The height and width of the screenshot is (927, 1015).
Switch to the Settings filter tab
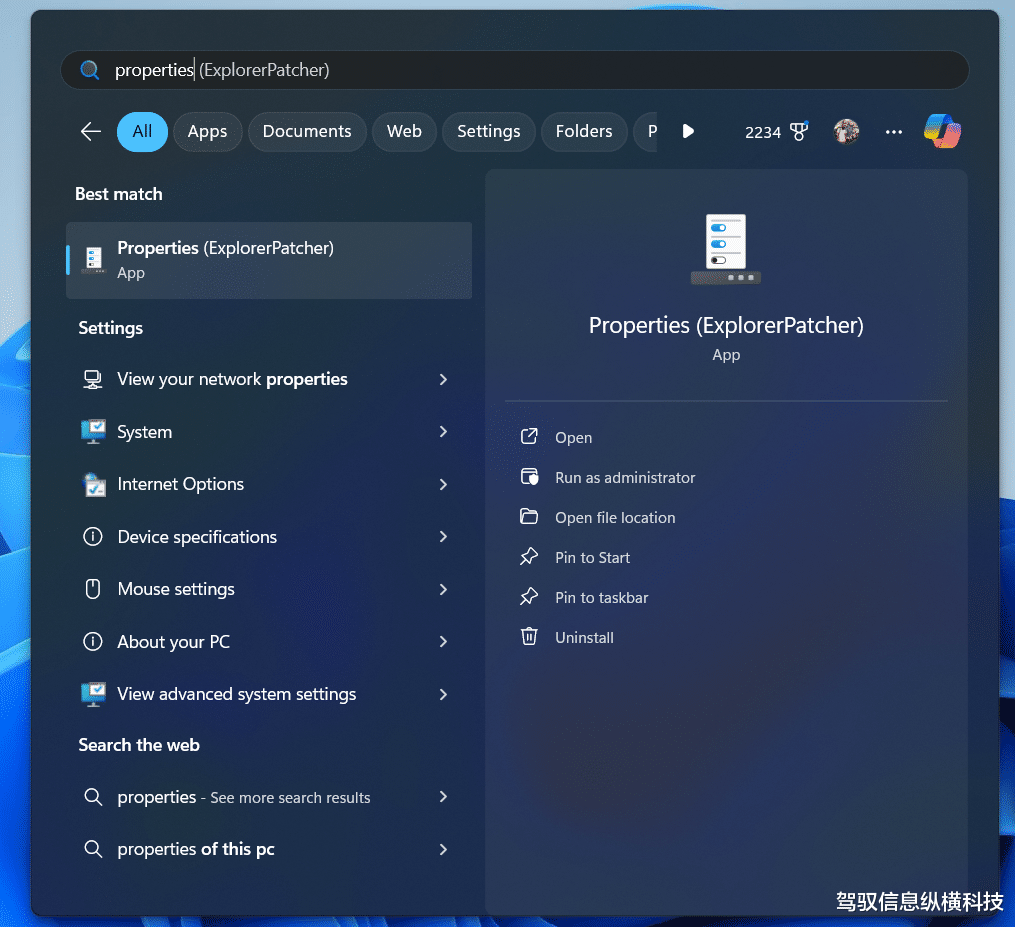pos(489,132)
